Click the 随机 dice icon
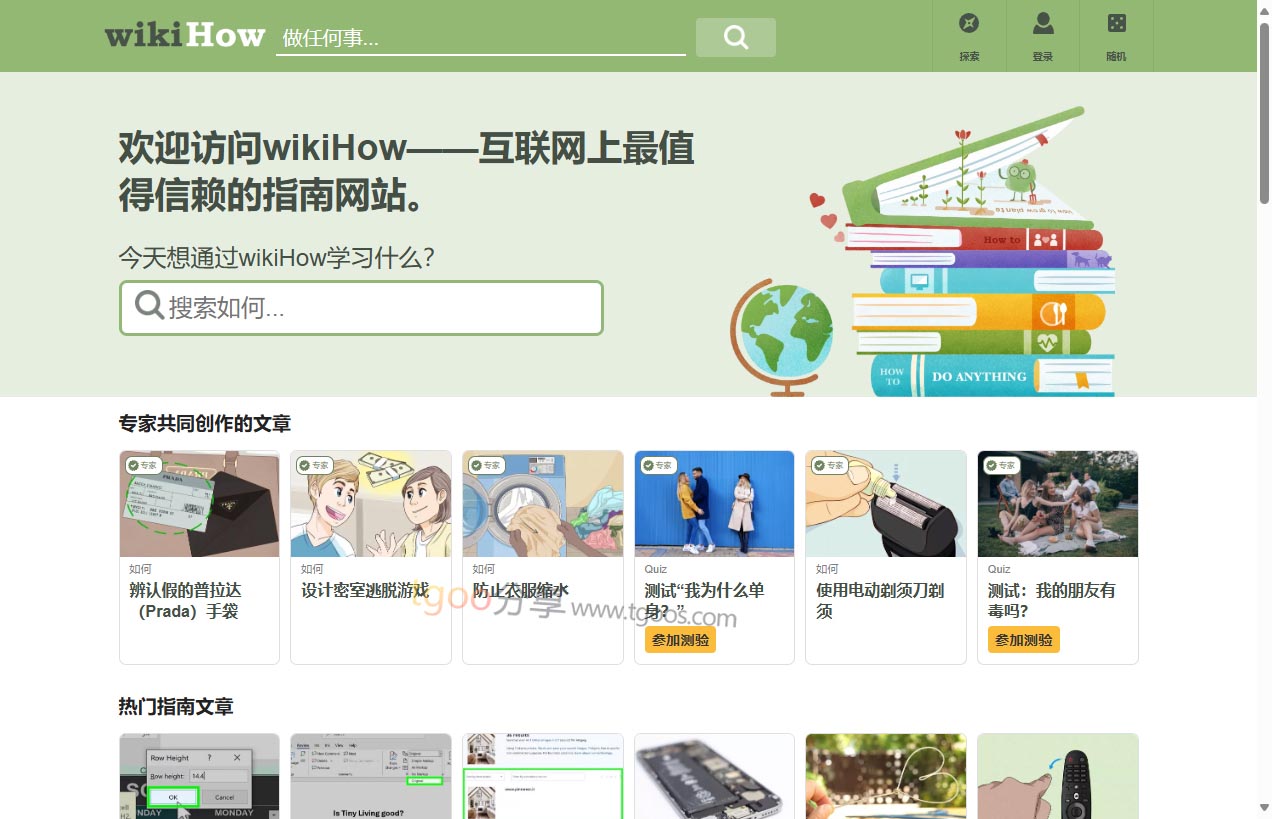 coord(1116,24)
